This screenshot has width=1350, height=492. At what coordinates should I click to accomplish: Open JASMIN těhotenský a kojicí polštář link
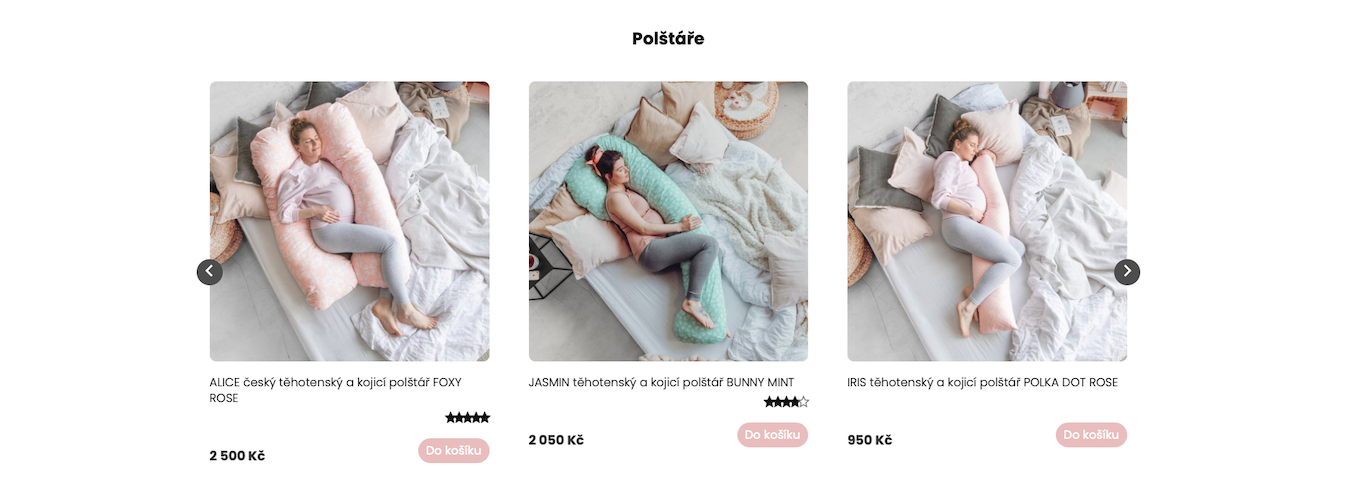point(661,383)
